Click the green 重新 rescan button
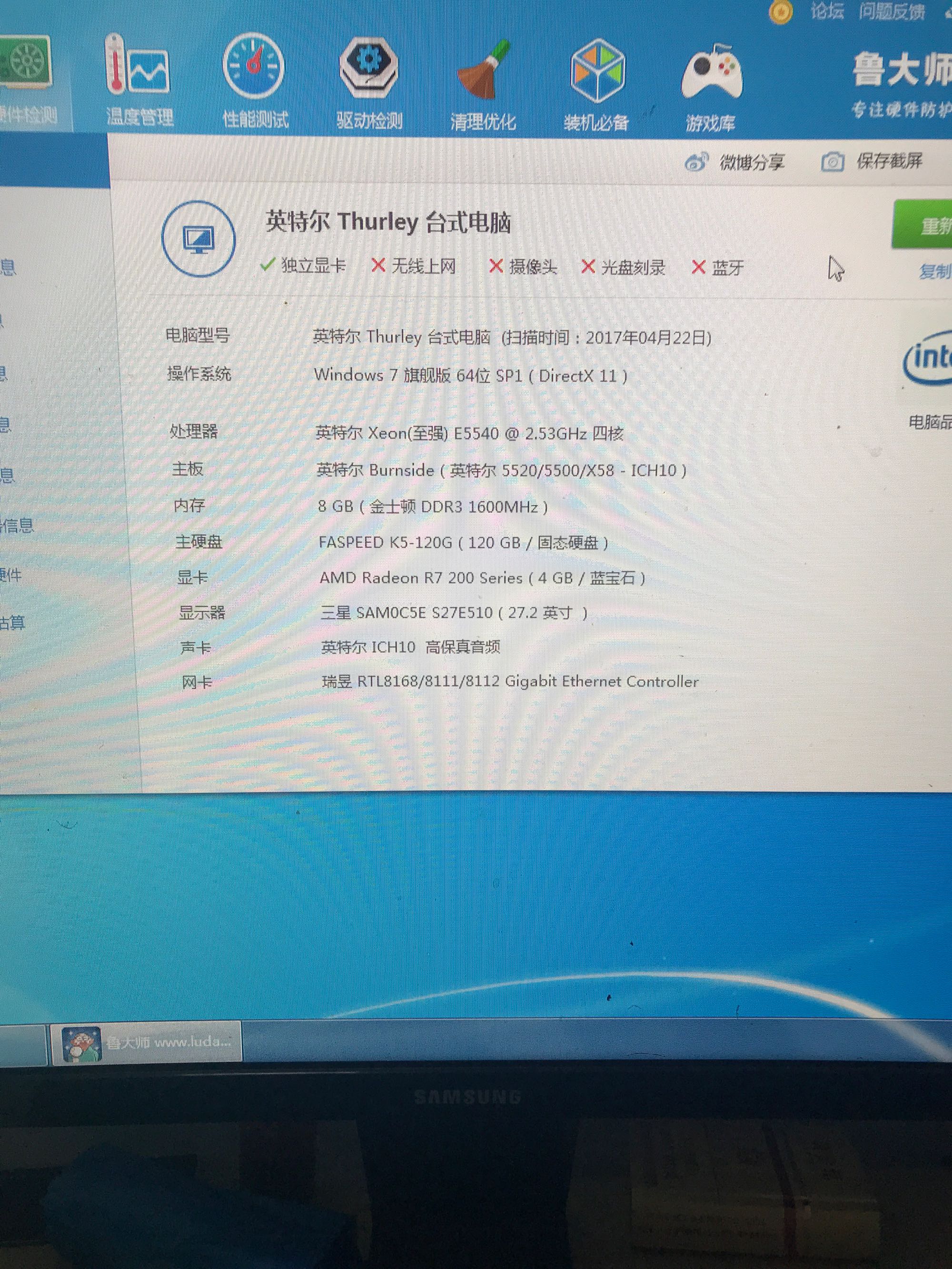 tap(922, 225)
